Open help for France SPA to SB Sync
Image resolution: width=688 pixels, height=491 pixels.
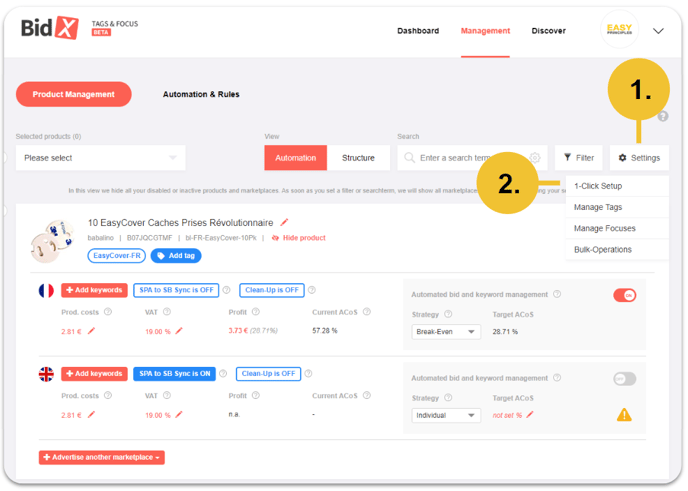click(x=226, y=290)
